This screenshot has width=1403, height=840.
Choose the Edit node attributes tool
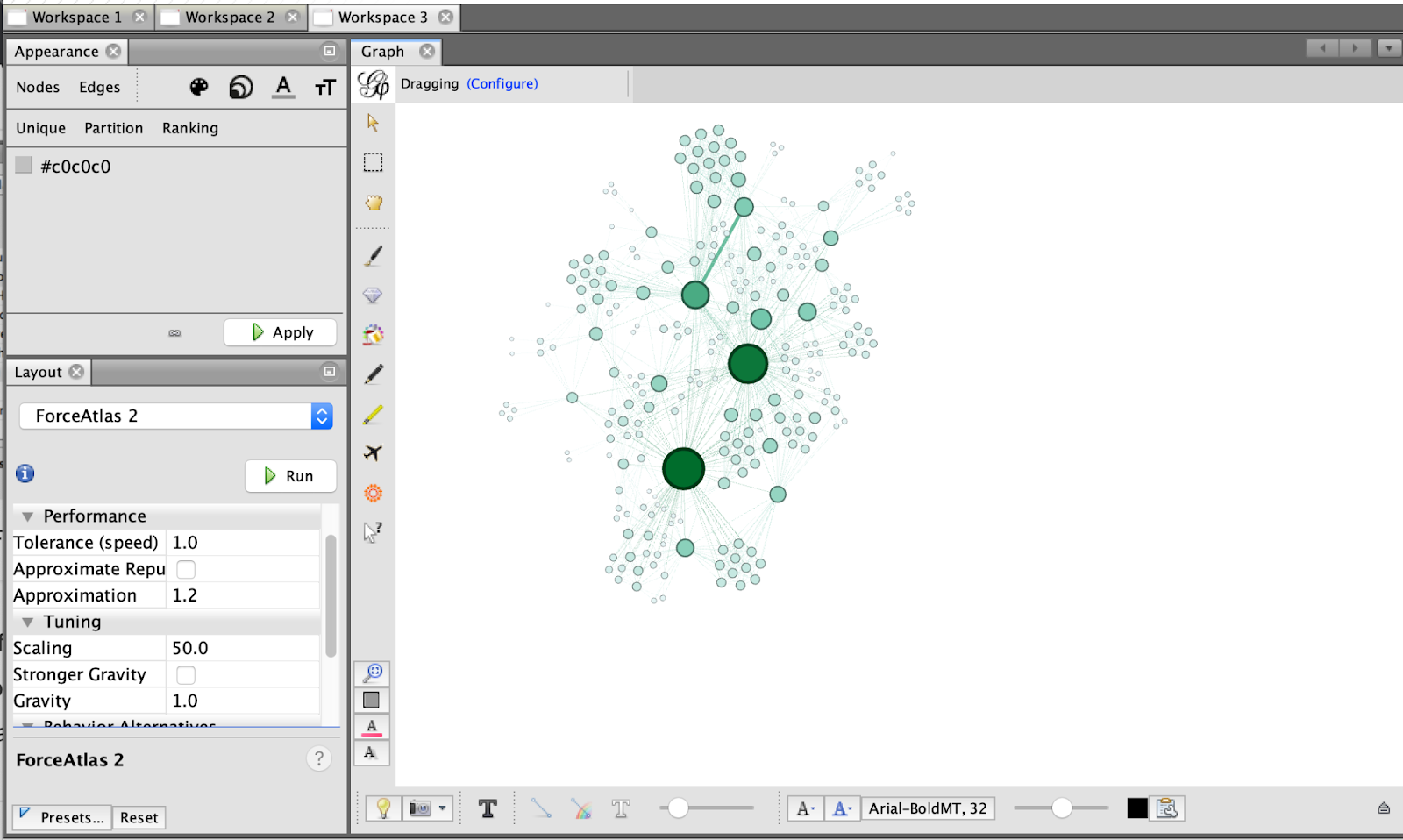pos(373,532)
